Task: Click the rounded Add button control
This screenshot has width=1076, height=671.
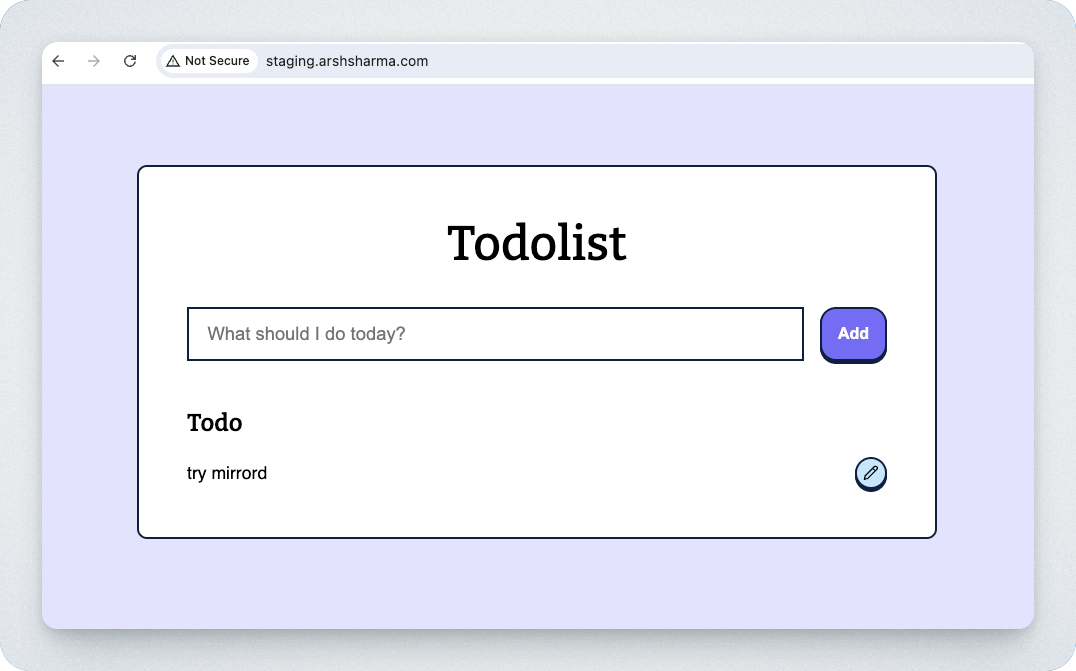Action: click(853, 334)
